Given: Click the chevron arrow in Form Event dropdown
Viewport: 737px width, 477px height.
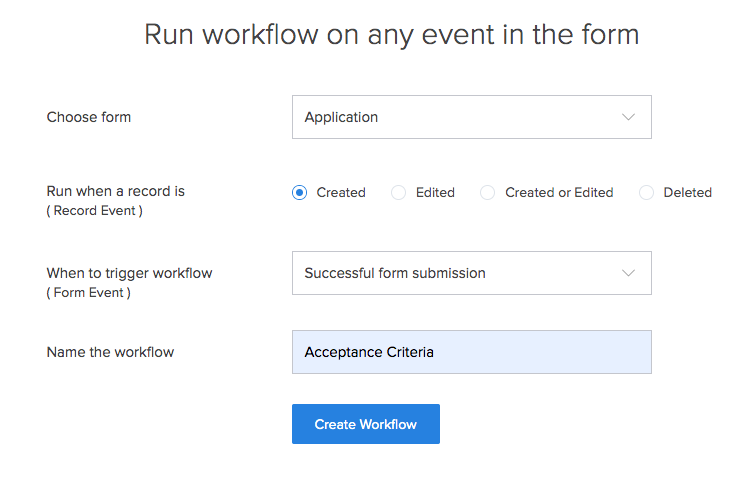Looking at the screenshot, I should point(628,273).
